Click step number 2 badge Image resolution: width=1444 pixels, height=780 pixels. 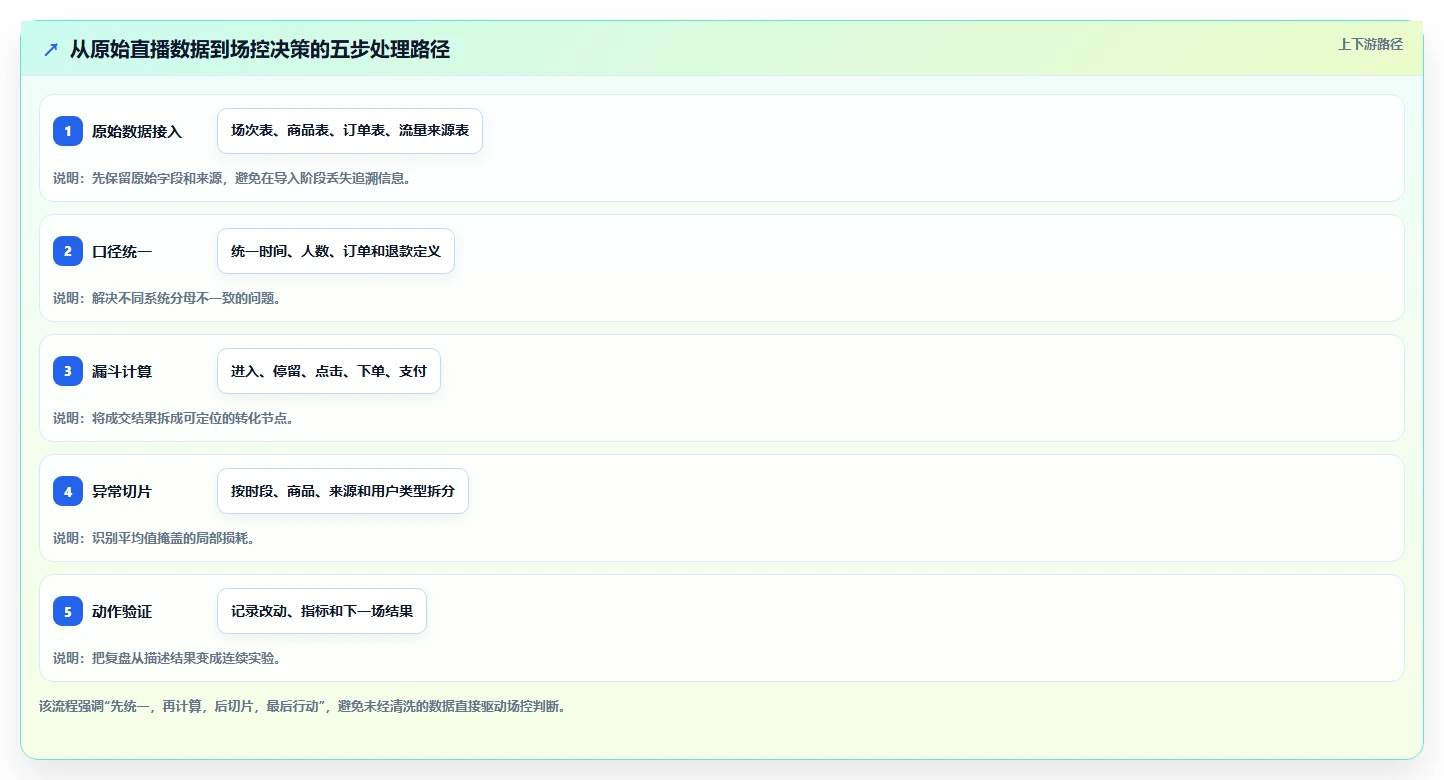click(x=68, y=251)
